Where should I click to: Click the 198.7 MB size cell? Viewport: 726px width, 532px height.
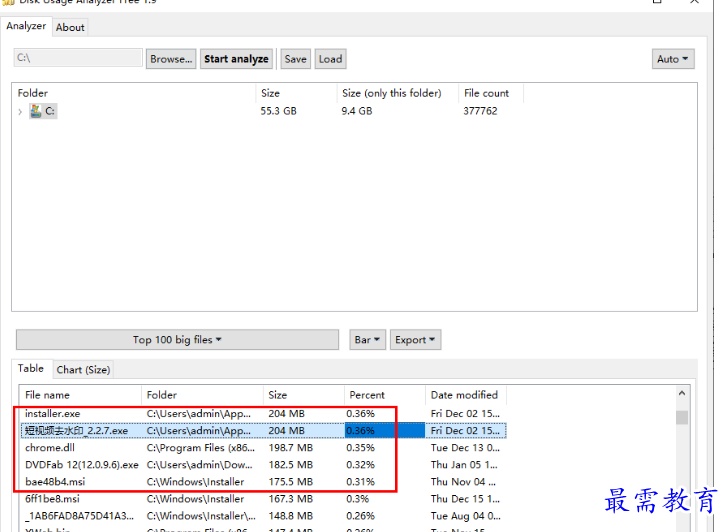coord(290,448)
